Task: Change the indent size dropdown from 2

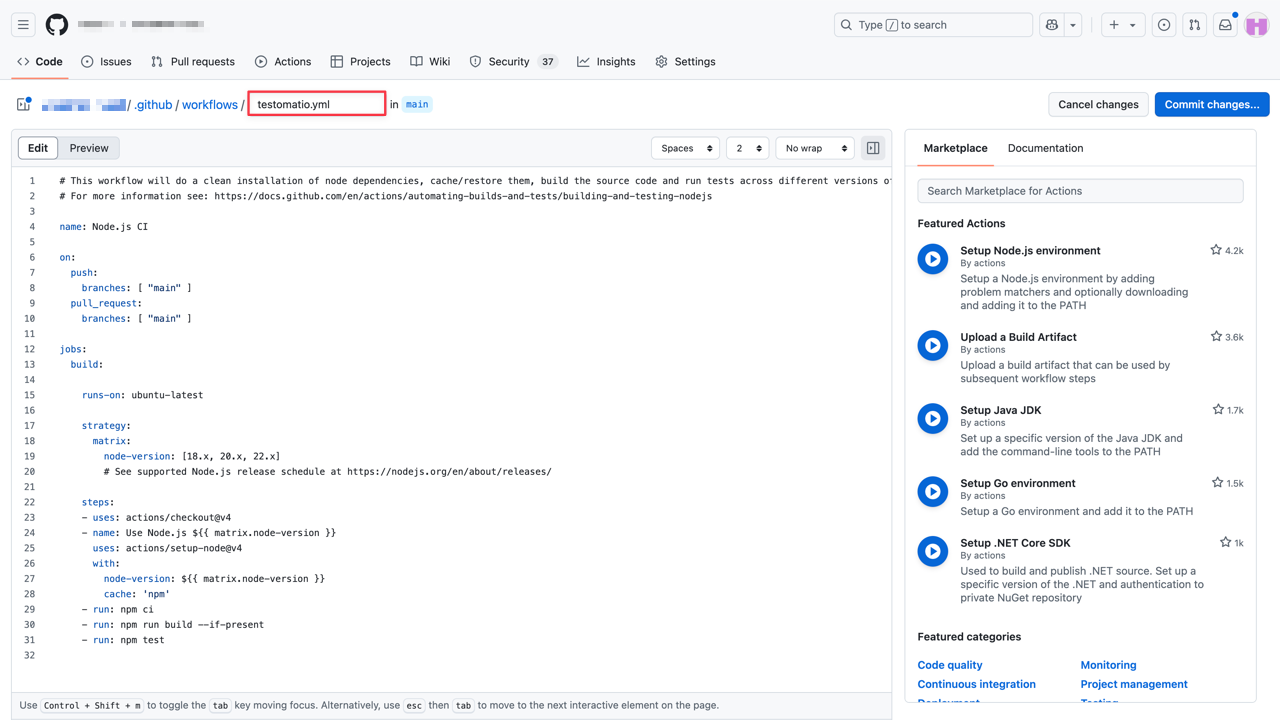Action: [747, 147]
